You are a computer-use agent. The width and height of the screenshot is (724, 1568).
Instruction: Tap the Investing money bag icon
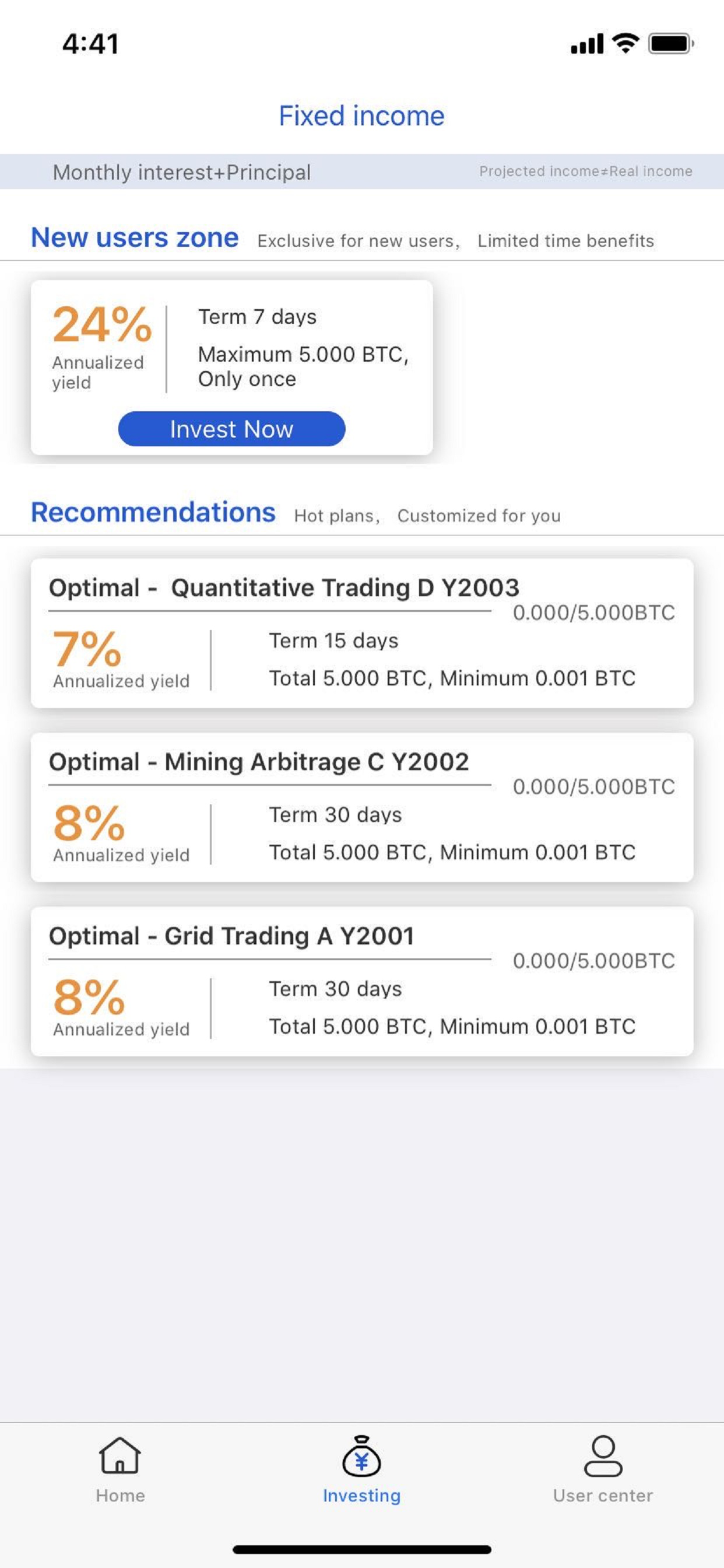[x=361, y=1456]
